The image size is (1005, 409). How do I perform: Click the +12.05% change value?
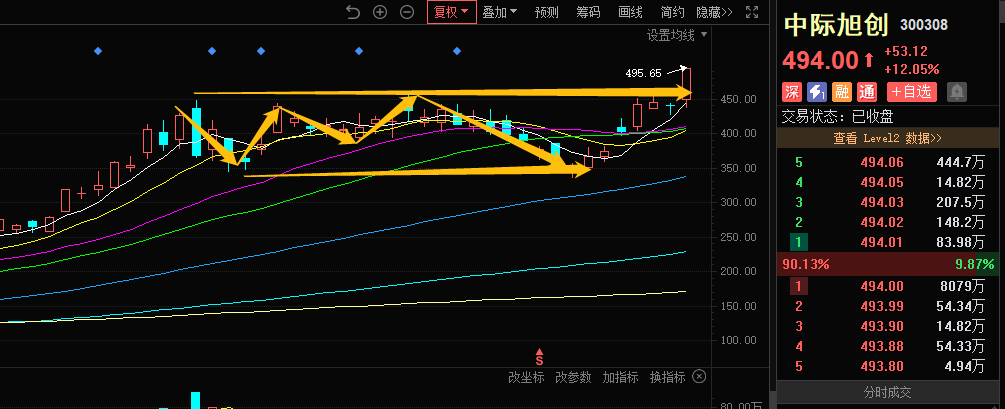click(x=912, y=69)
